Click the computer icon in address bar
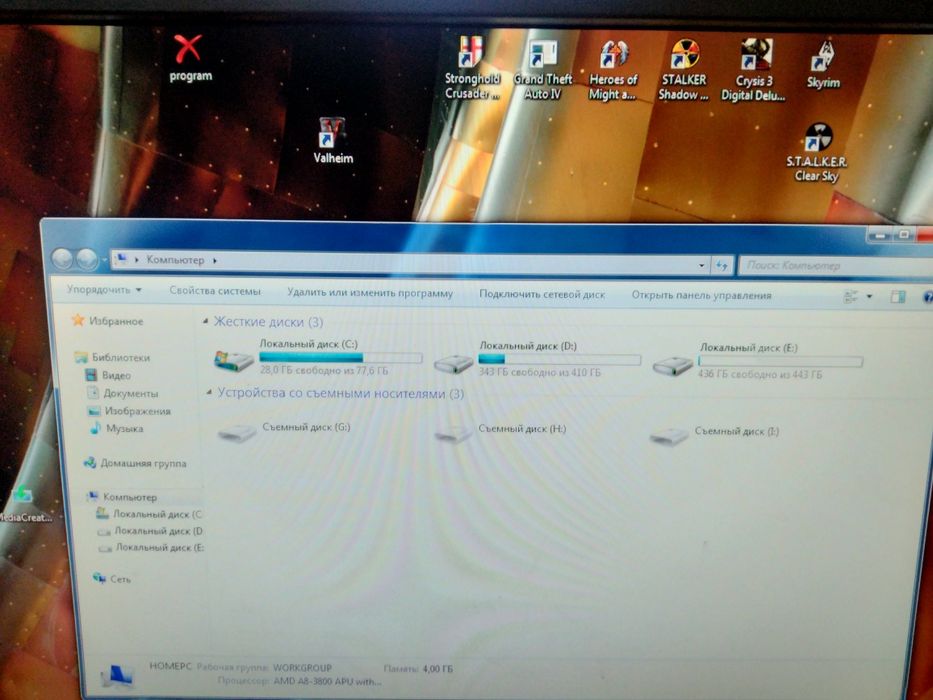Image resolution: width=933 pixels, height=700 pixels. click(121, 258)
